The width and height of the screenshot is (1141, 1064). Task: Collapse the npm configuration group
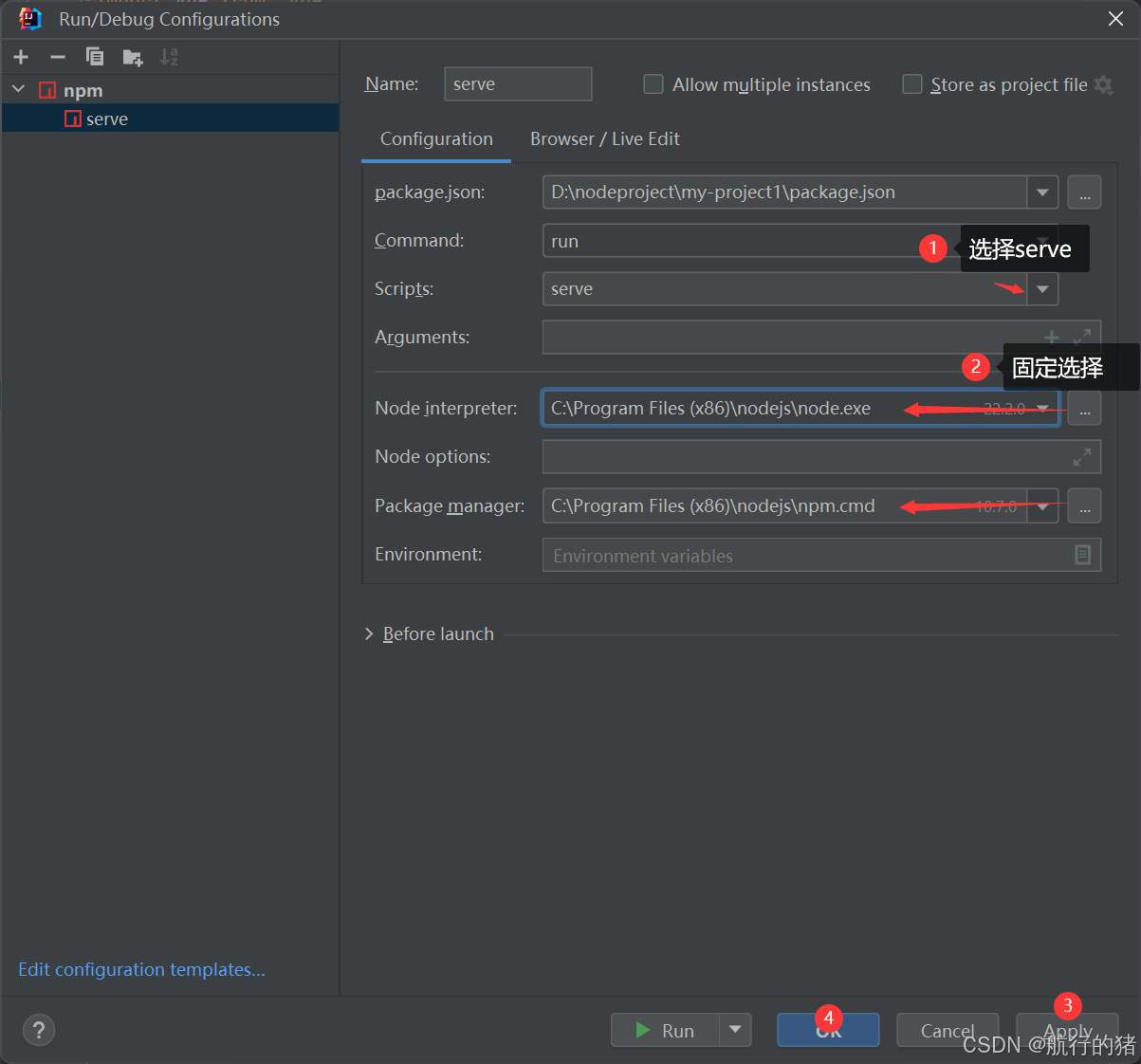coord(17,89)
